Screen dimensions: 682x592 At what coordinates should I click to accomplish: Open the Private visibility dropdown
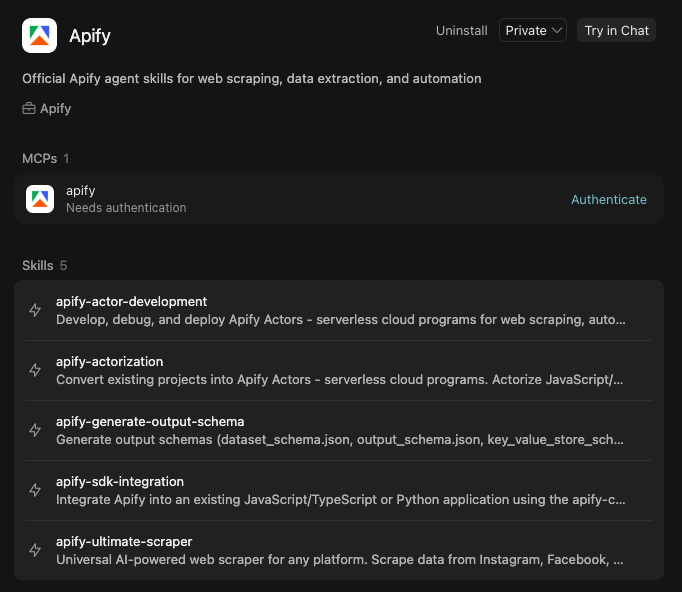533,30
